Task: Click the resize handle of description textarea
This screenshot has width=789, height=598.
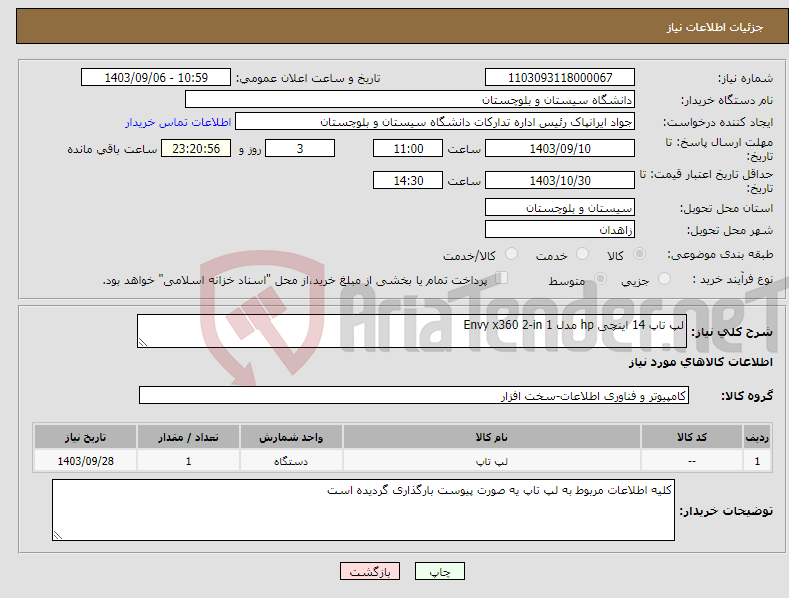Action: [143, 342]
